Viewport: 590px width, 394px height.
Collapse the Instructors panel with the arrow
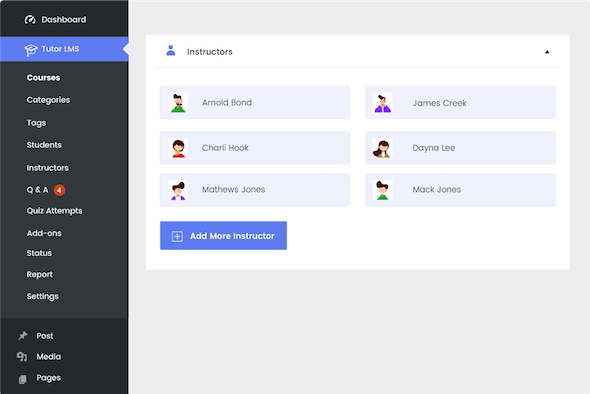click(x=547, y=52)
